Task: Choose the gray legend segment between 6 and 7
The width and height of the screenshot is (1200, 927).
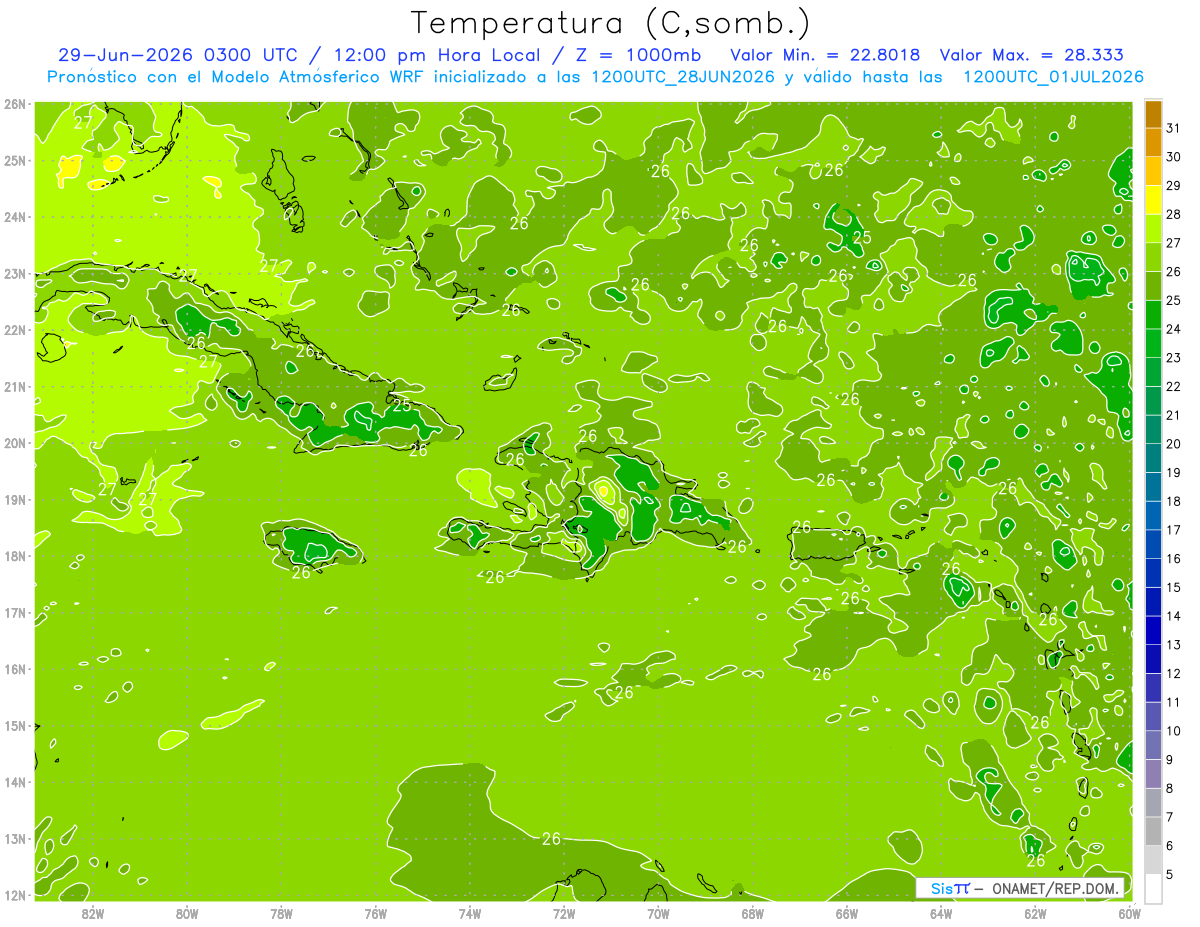Action: click(x=1153, y=831)
